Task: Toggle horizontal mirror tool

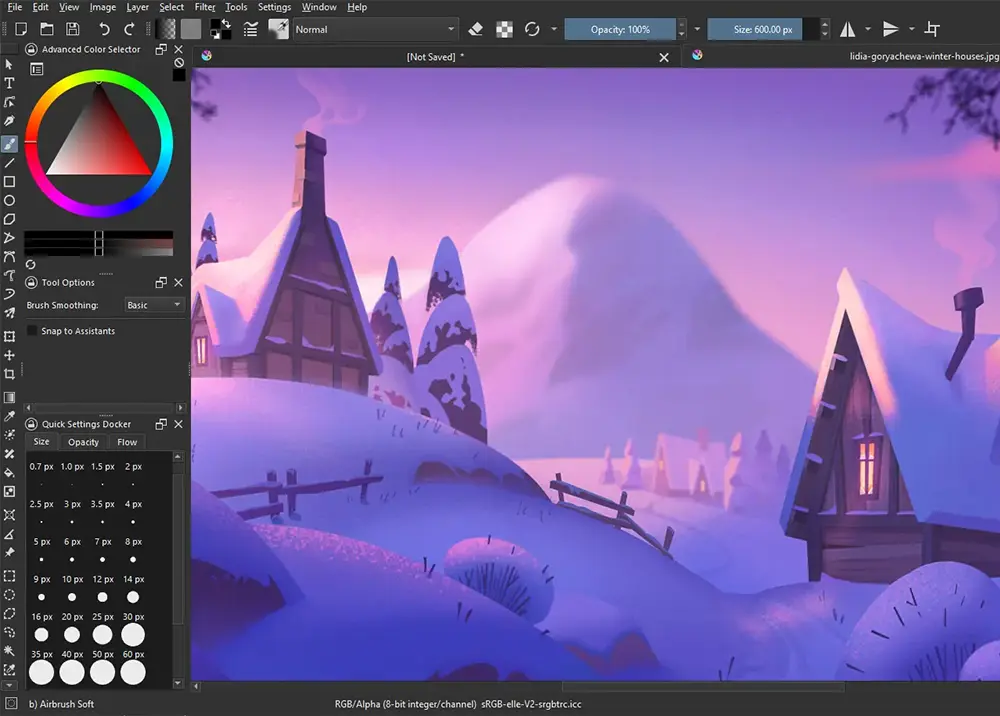Action: coord(848,29)
